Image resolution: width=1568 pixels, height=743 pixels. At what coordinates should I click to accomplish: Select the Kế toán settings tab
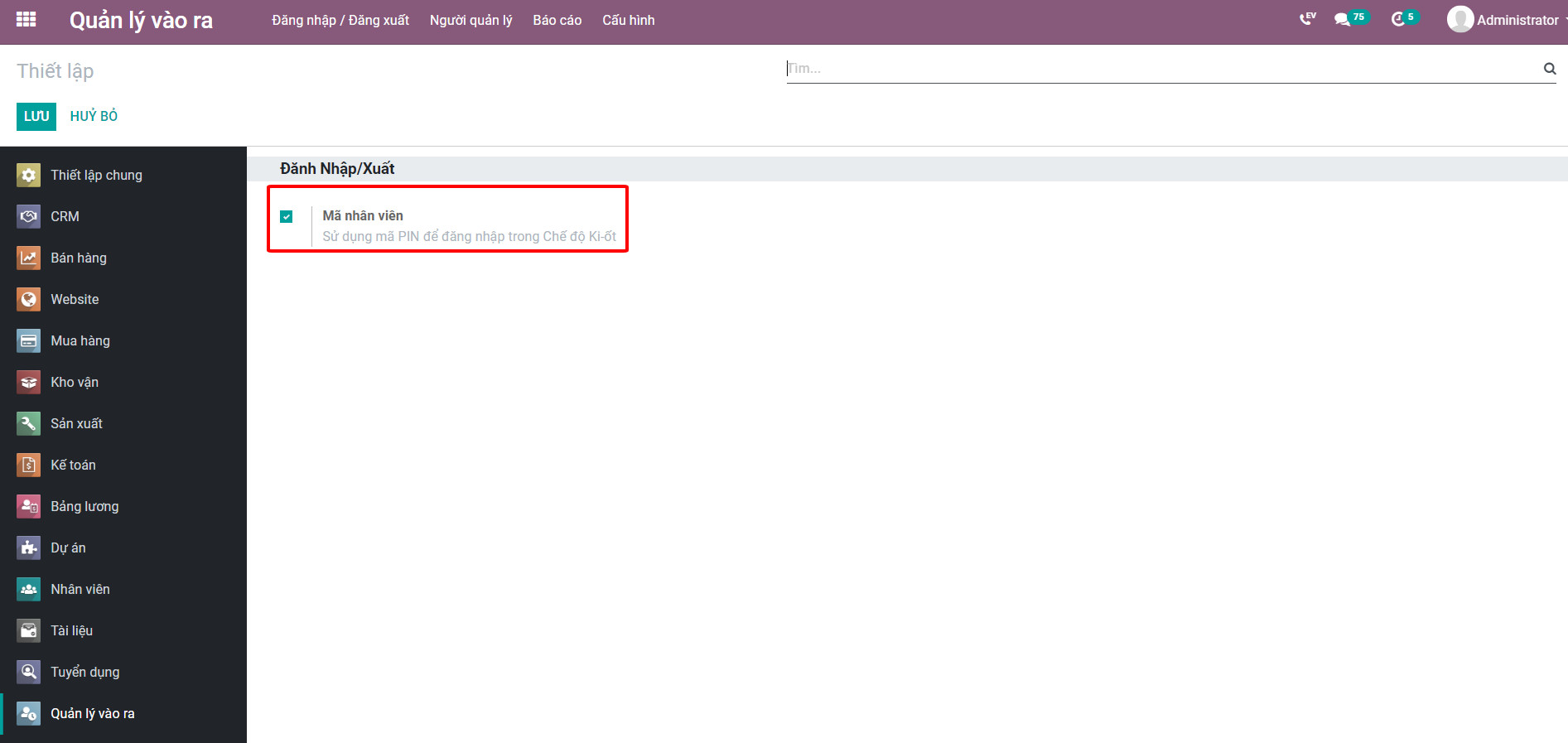point(123,465)
